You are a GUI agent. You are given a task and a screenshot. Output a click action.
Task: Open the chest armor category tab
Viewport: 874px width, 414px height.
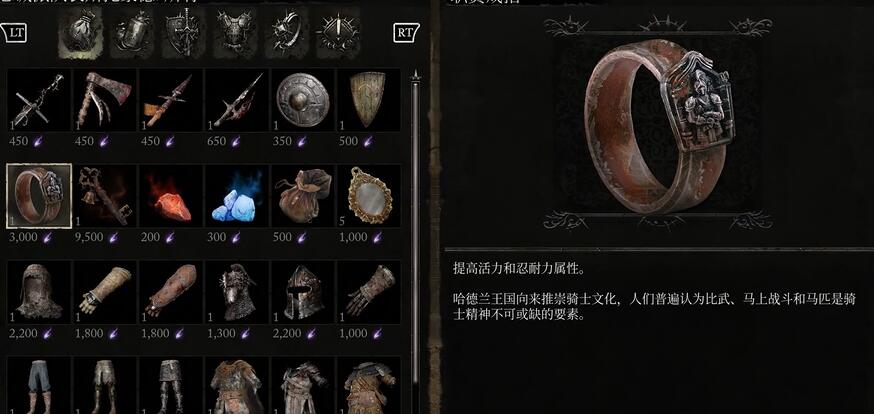pos(235,32)
